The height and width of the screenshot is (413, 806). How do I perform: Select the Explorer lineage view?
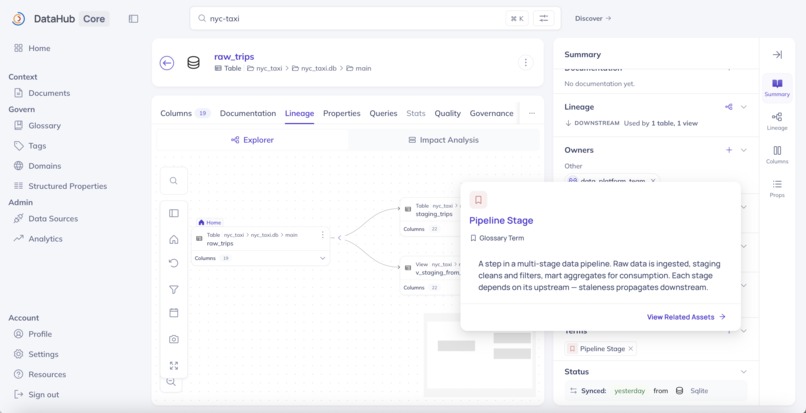(252, 140)
